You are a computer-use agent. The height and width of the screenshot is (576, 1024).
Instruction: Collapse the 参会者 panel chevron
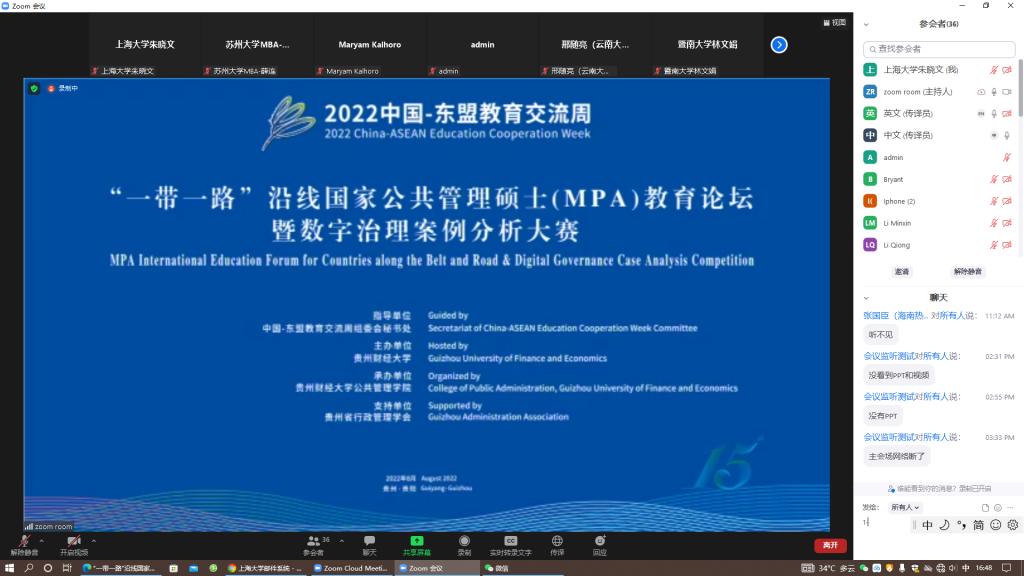[x=866, y=24]
